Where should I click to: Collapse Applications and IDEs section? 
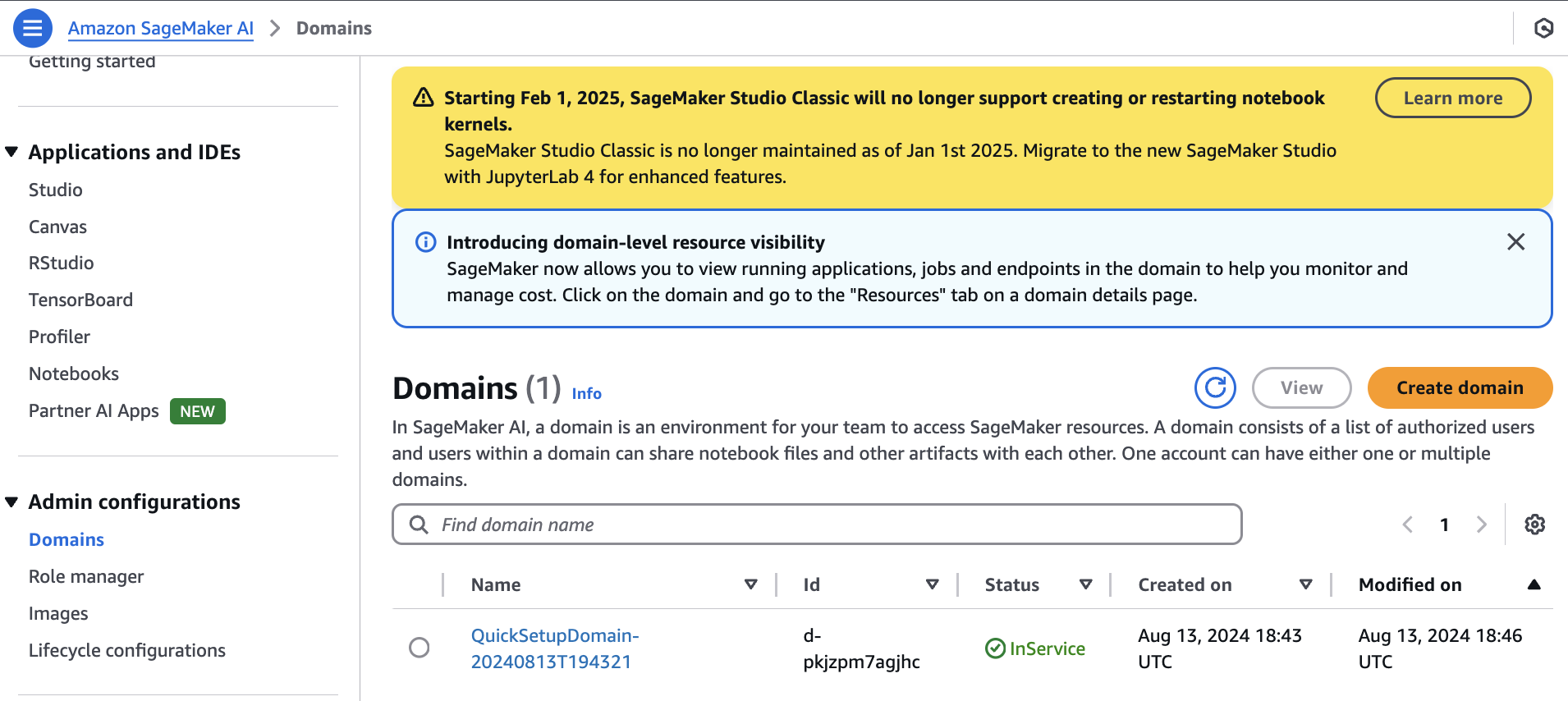tap(11, 152)
